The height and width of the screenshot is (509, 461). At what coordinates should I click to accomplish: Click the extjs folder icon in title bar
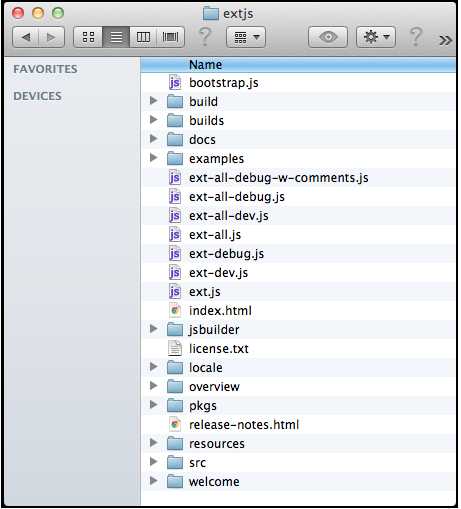[x=211, y=14]
